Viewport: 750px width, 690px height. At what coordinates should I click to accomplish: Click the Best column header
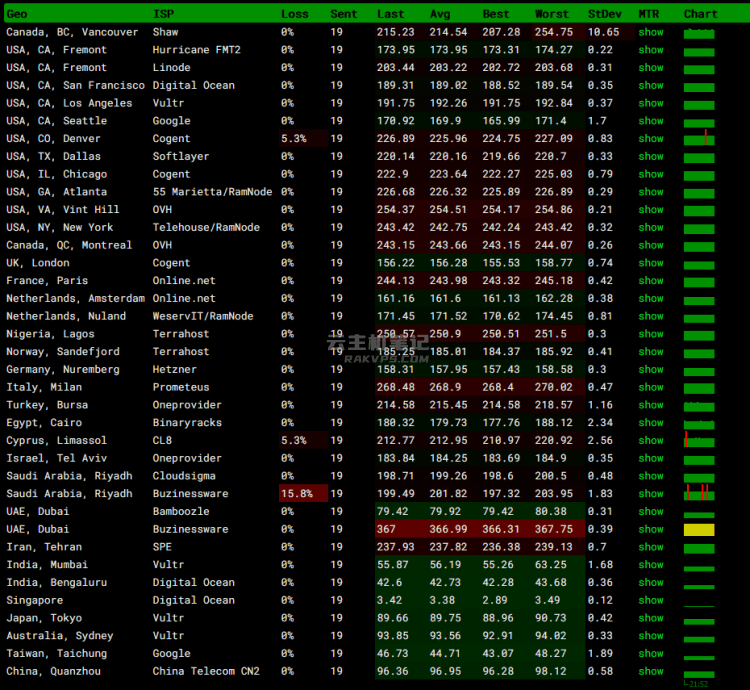496,14
